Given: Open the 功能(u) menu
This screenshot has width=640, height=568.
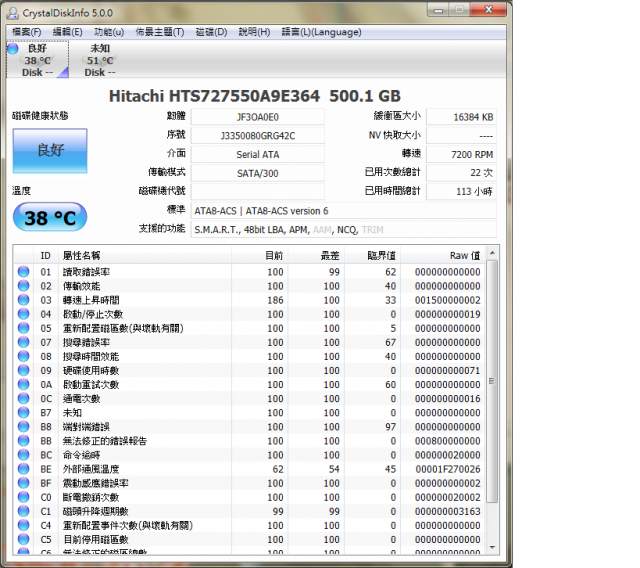Looking at the screenshot, I should click(110, 32).
